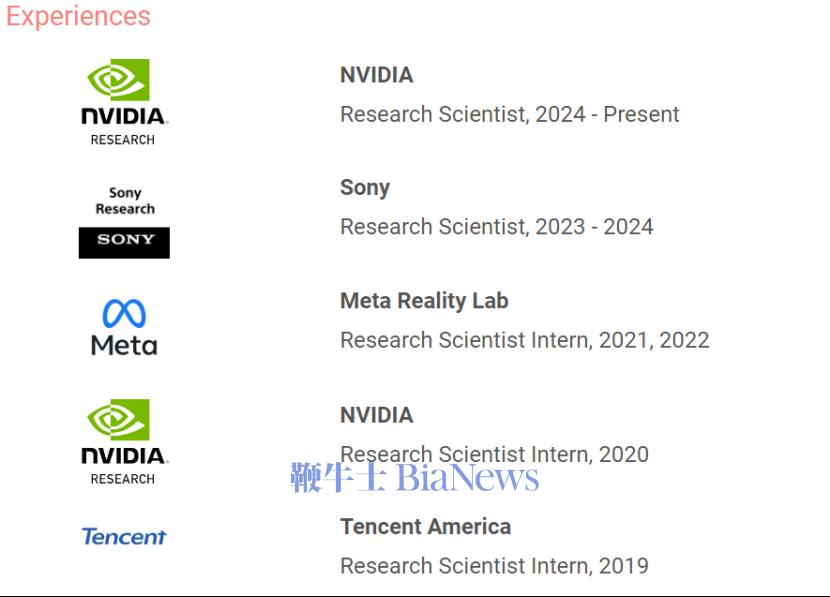Open the Tencent America title

[x=425, y=527]
